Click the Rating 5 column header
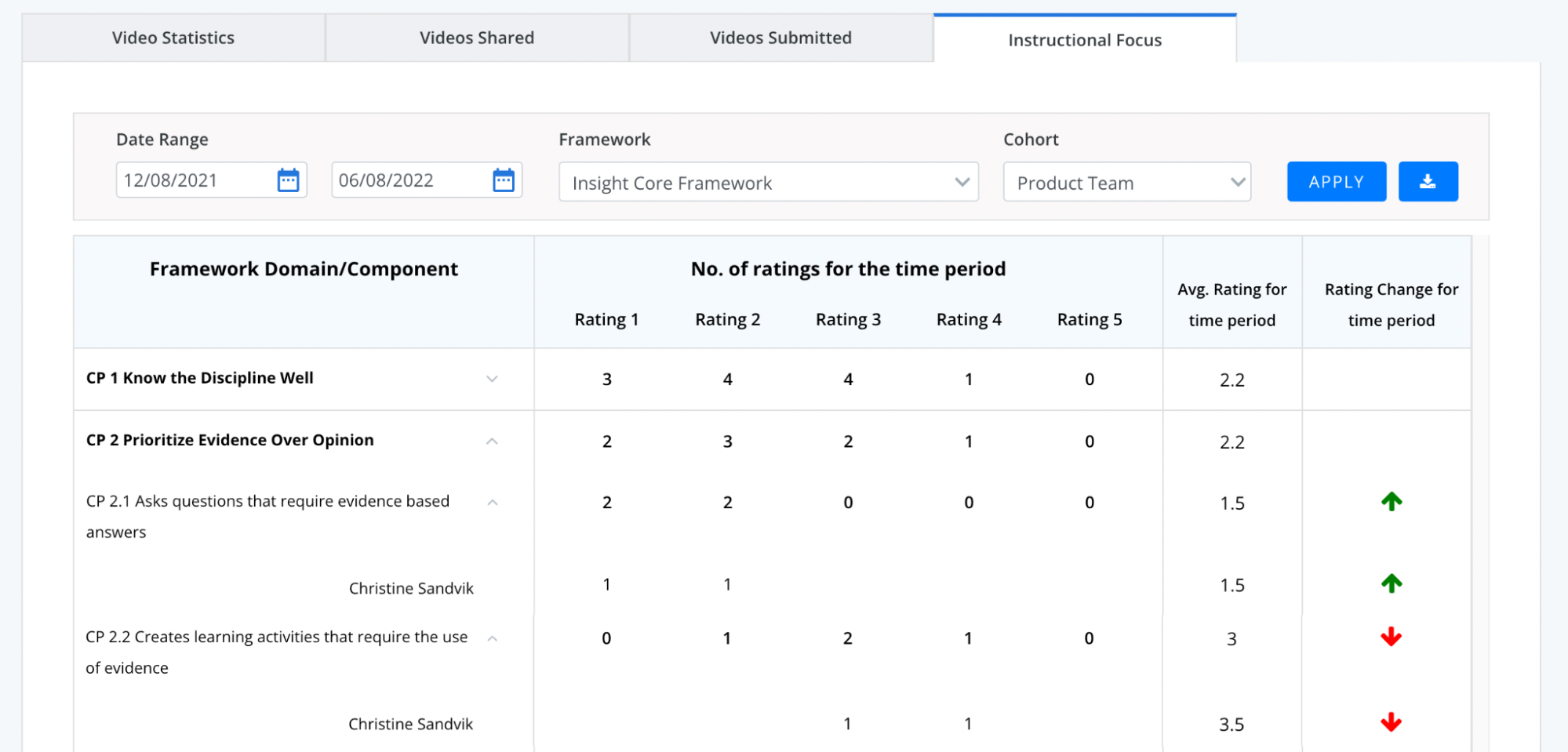 1090,319
